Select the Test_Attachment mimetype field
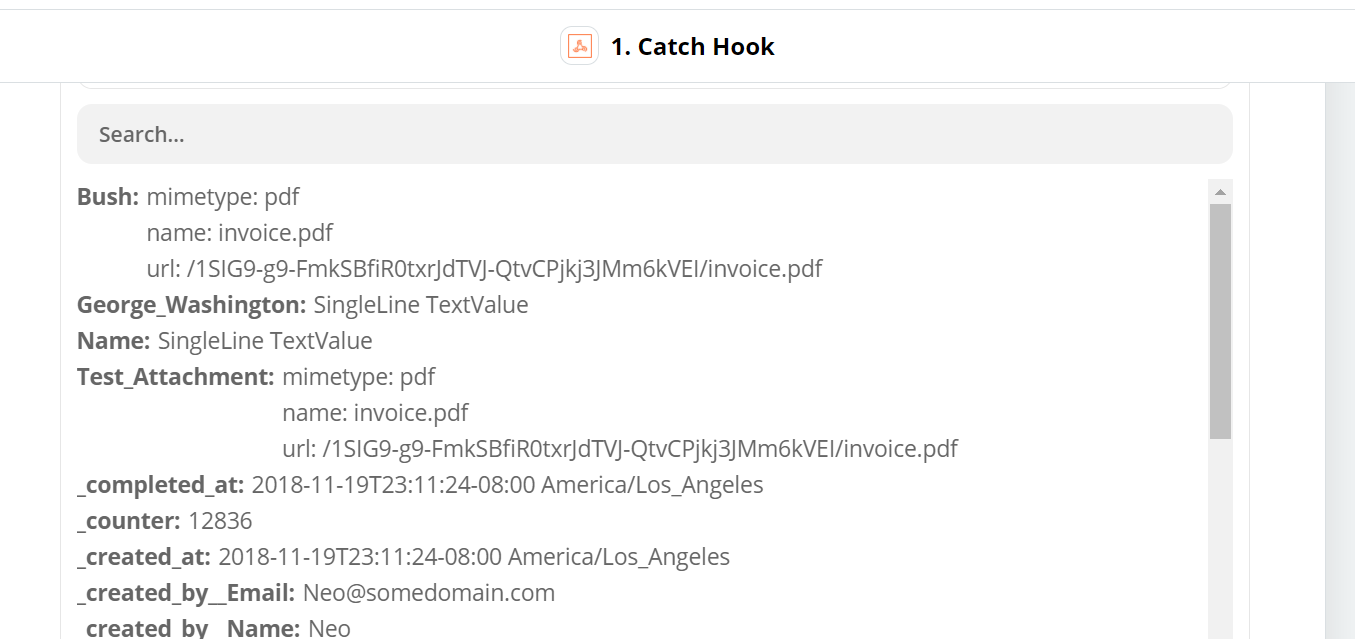Screen dimensions: 1355x639 [x=256, y=376]
